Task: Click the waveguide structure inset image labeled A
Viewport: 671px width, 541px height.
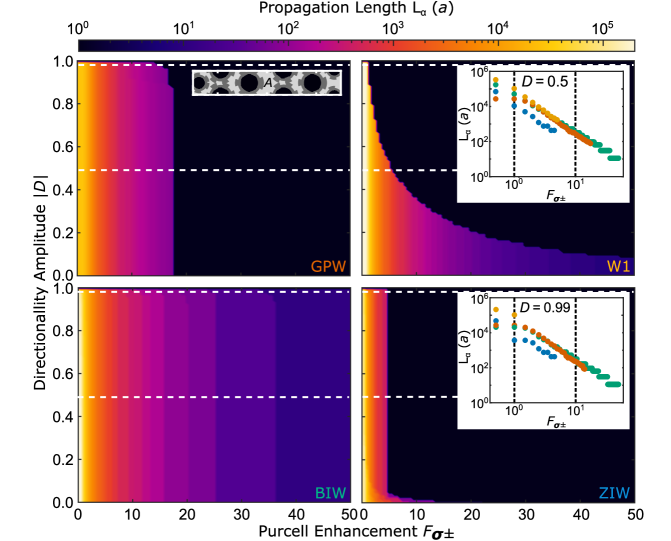Action: [x=267, y=83]
